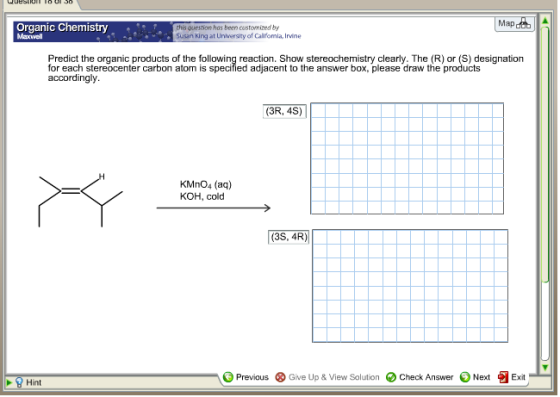The height and width of the screenshot is (397, 560).
Task: Click the scroll down arrow
Action: pos(545,367)
